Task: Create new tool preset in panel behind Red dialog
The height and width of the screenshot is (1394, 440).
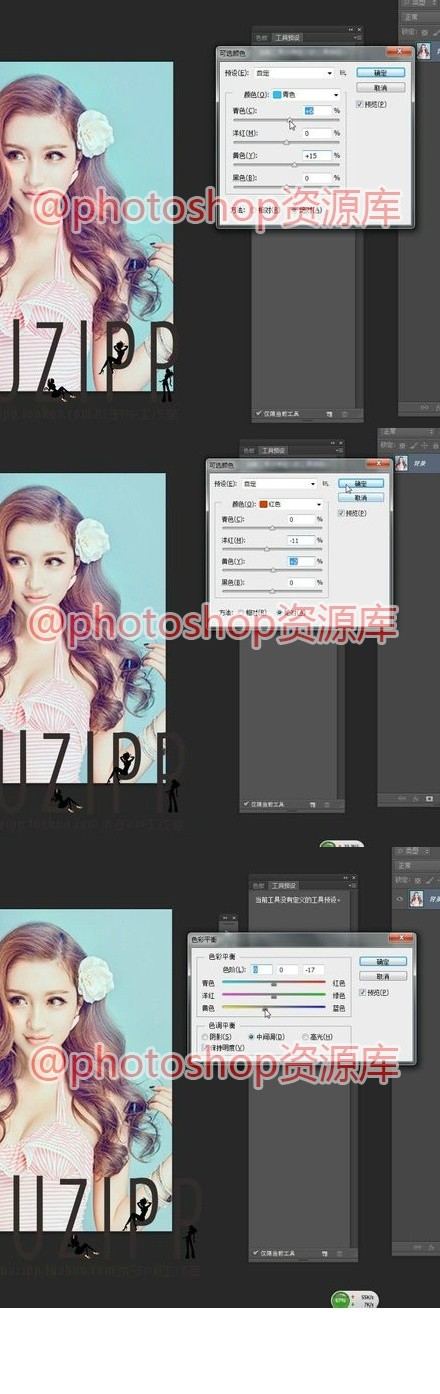Action: 312,804
